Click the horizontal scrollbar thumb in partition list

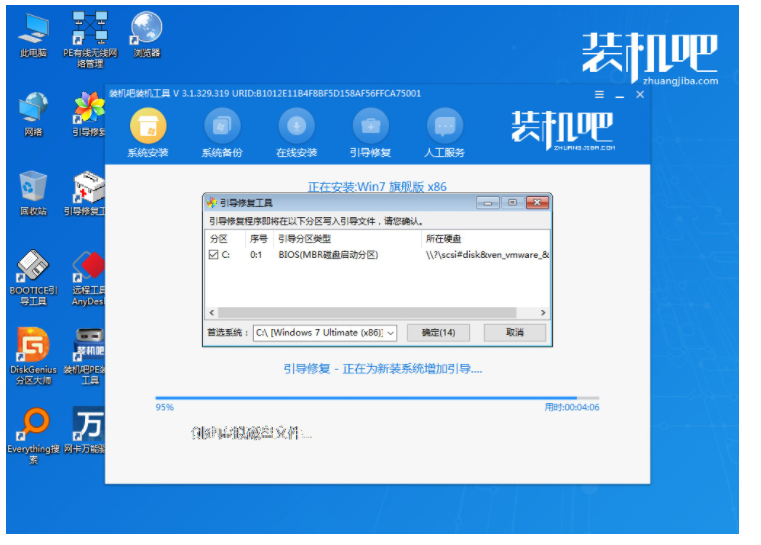[x=367, y=313]
